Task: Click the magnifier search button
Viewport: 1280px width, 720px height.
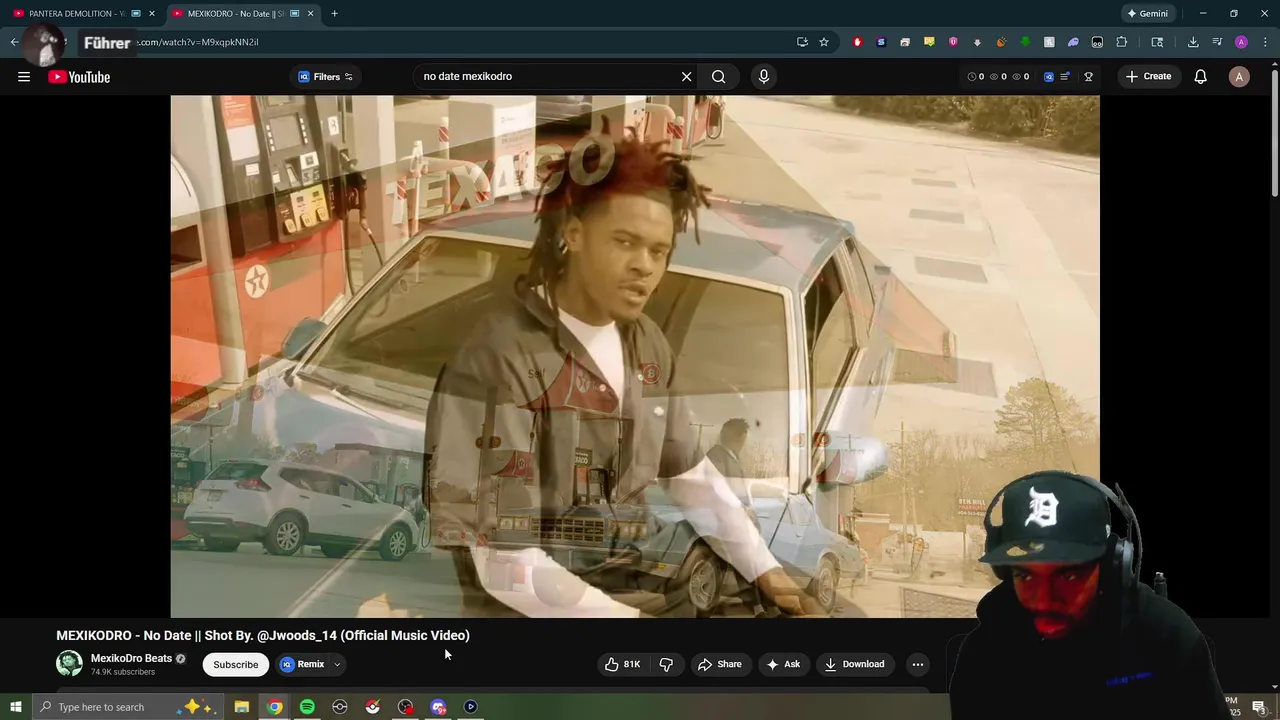Action: click(x=719, y=76)
